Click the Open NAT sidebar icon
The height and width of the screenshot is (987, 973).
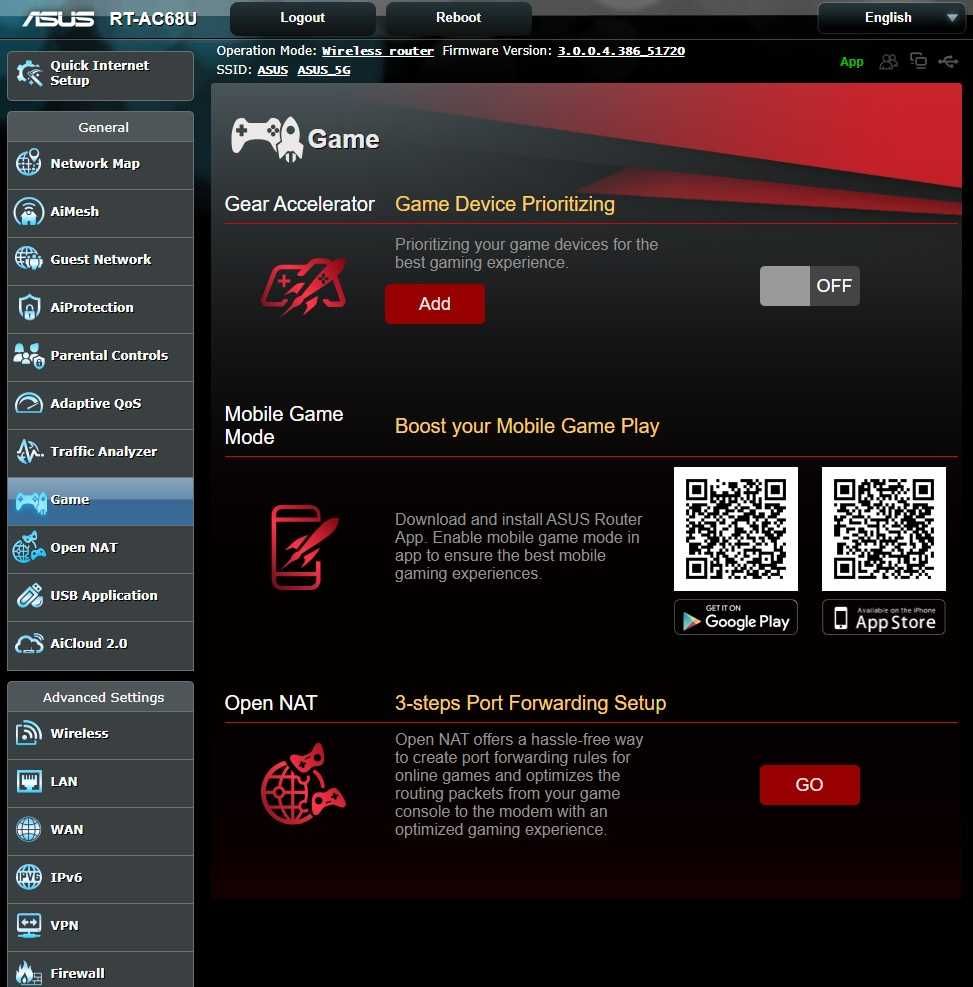pos(28,547)
